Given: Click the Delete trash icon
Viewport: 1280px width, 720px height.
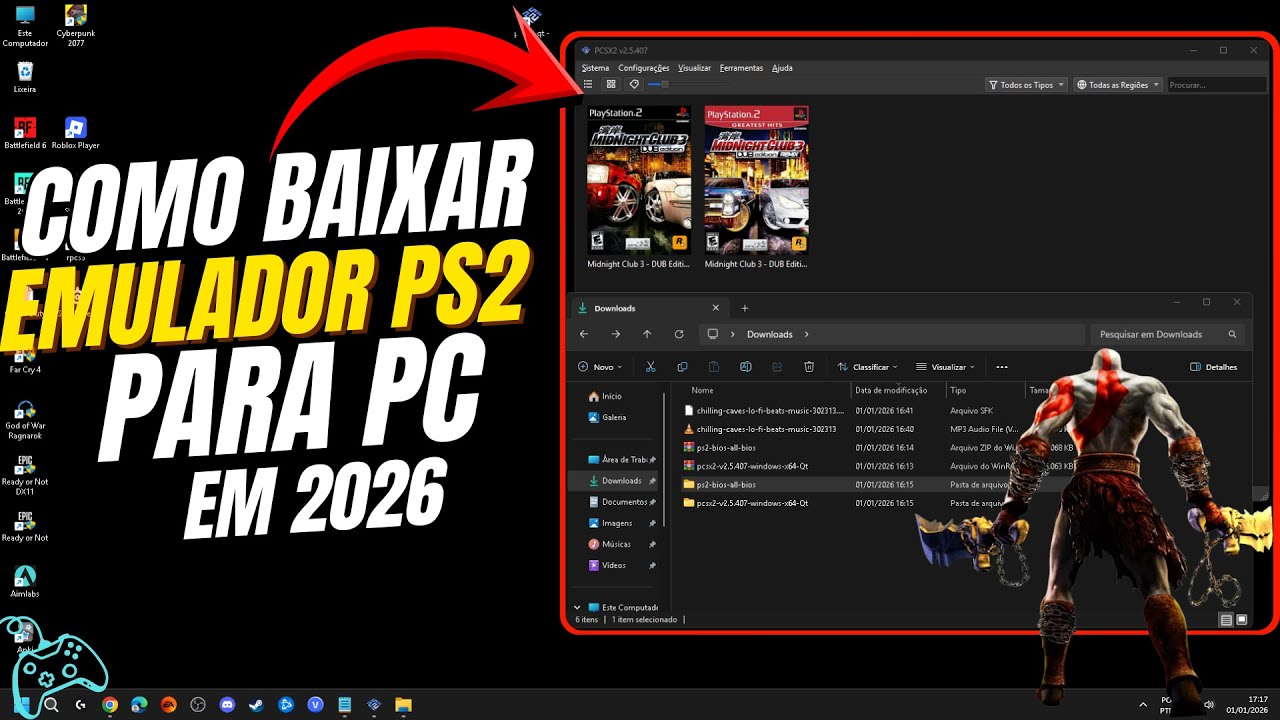Looking at the screenshot, I should point(809,367).
